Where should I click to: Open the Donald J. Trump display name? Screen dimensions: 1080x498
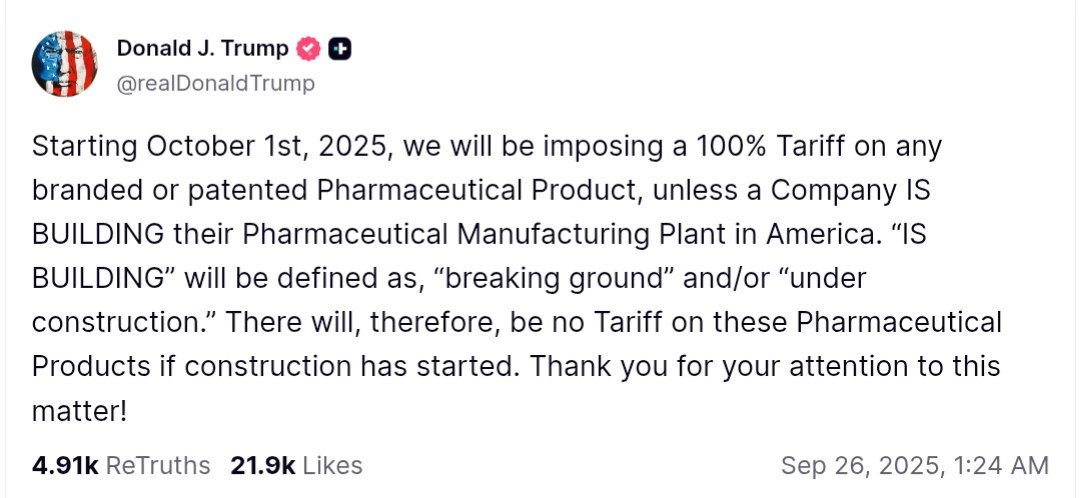203,48
